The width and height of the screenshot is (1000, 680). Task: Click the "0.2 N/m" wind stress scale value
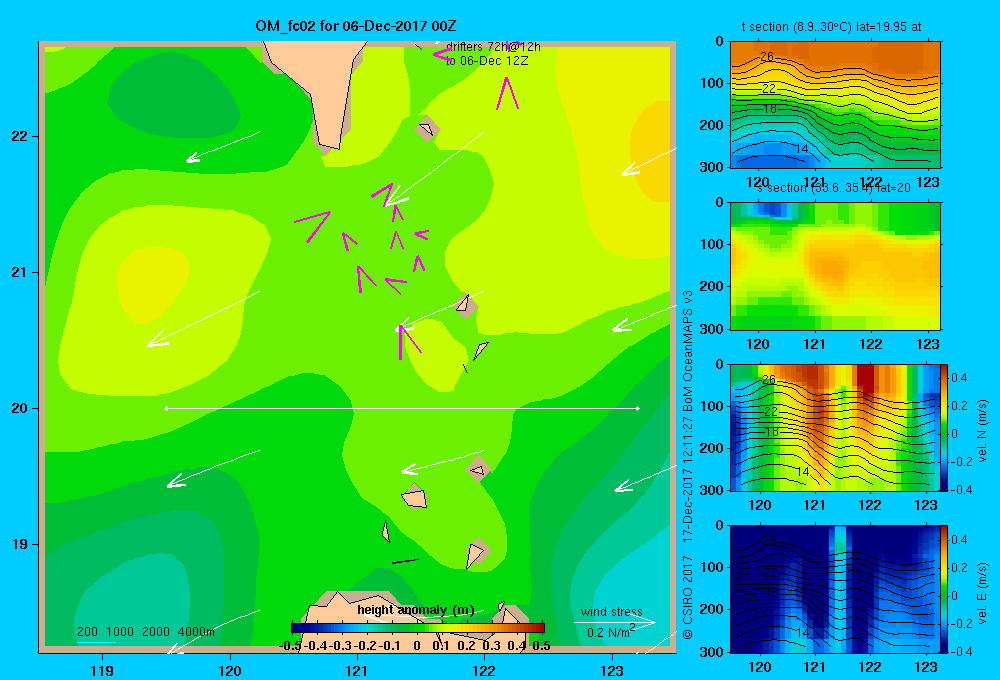click(x=610, y=632)
